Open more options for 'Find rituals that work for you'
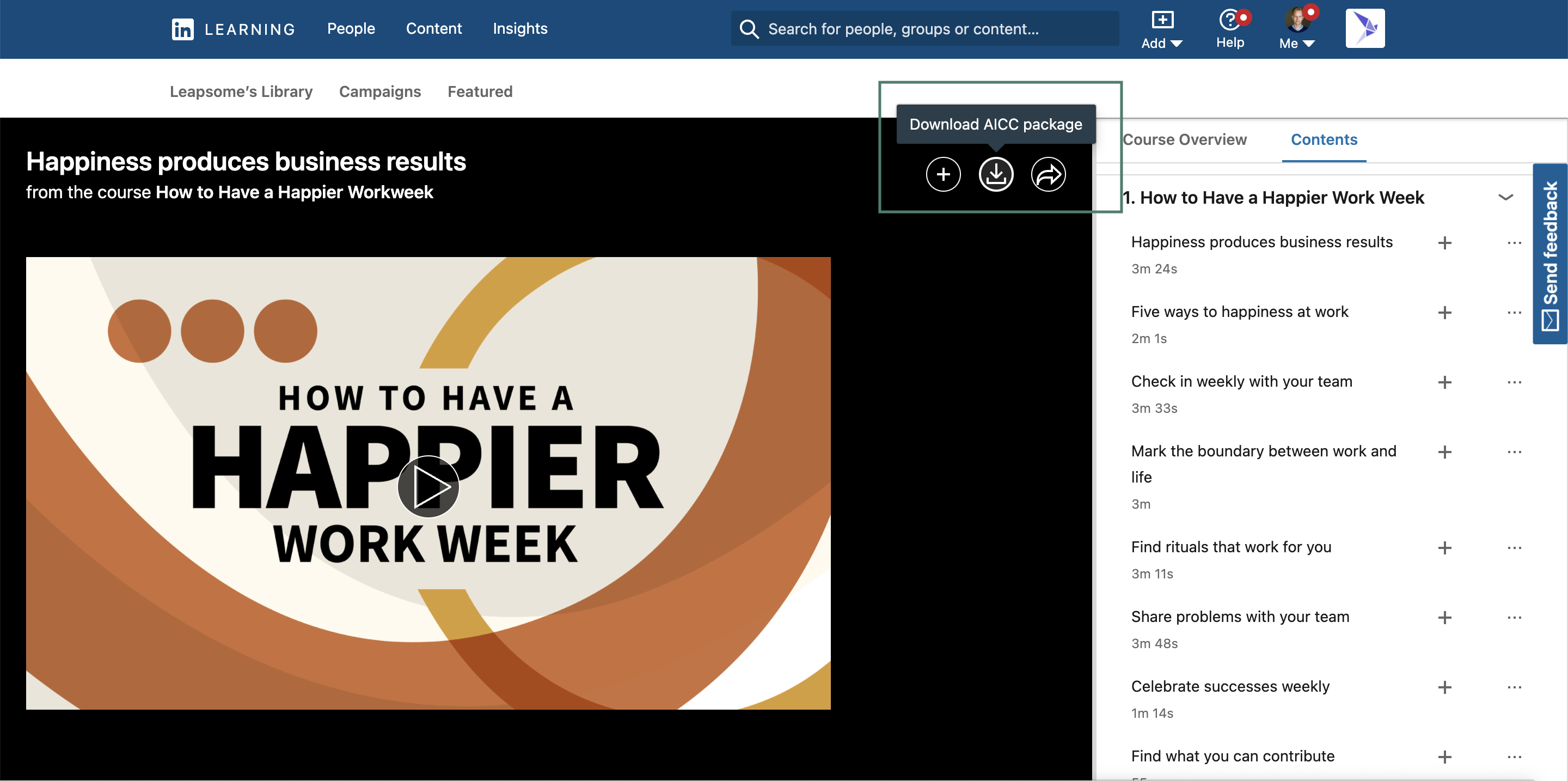 pos(1514,548)
